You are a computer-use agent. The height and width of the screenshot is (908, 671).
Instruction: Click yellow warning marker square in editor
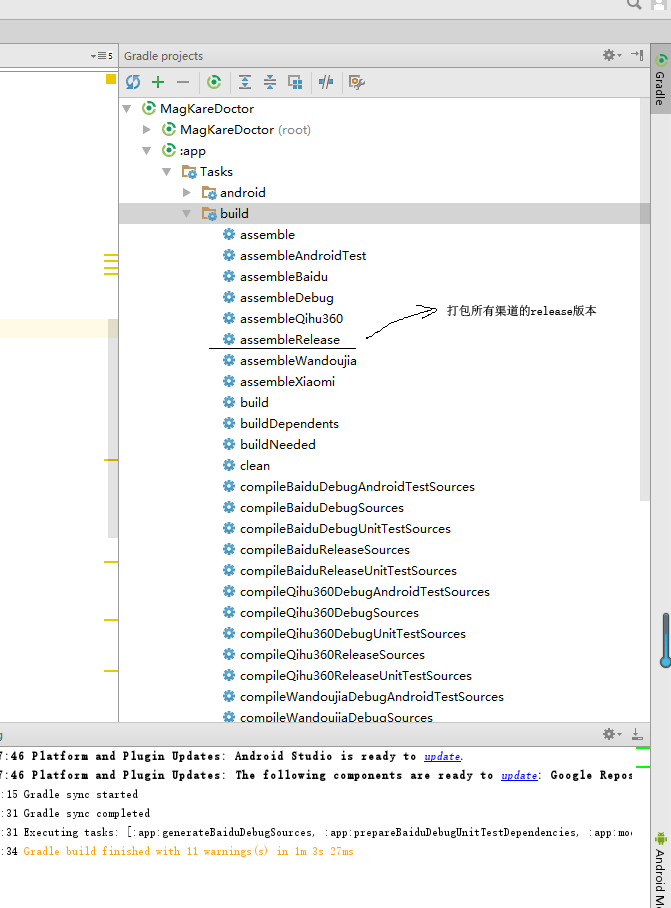click(x=111, y=79)
